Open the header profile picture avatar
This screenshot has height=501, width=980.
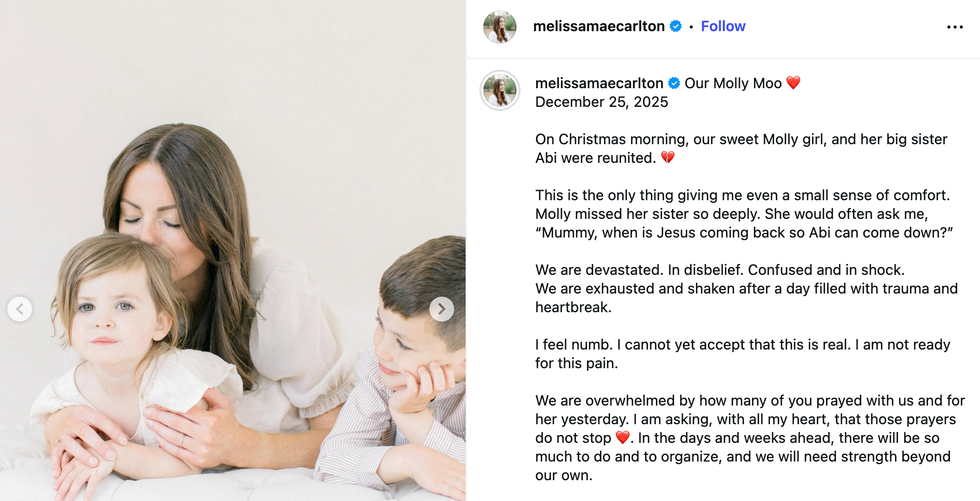pyautogui.click(x=500, y=27)
